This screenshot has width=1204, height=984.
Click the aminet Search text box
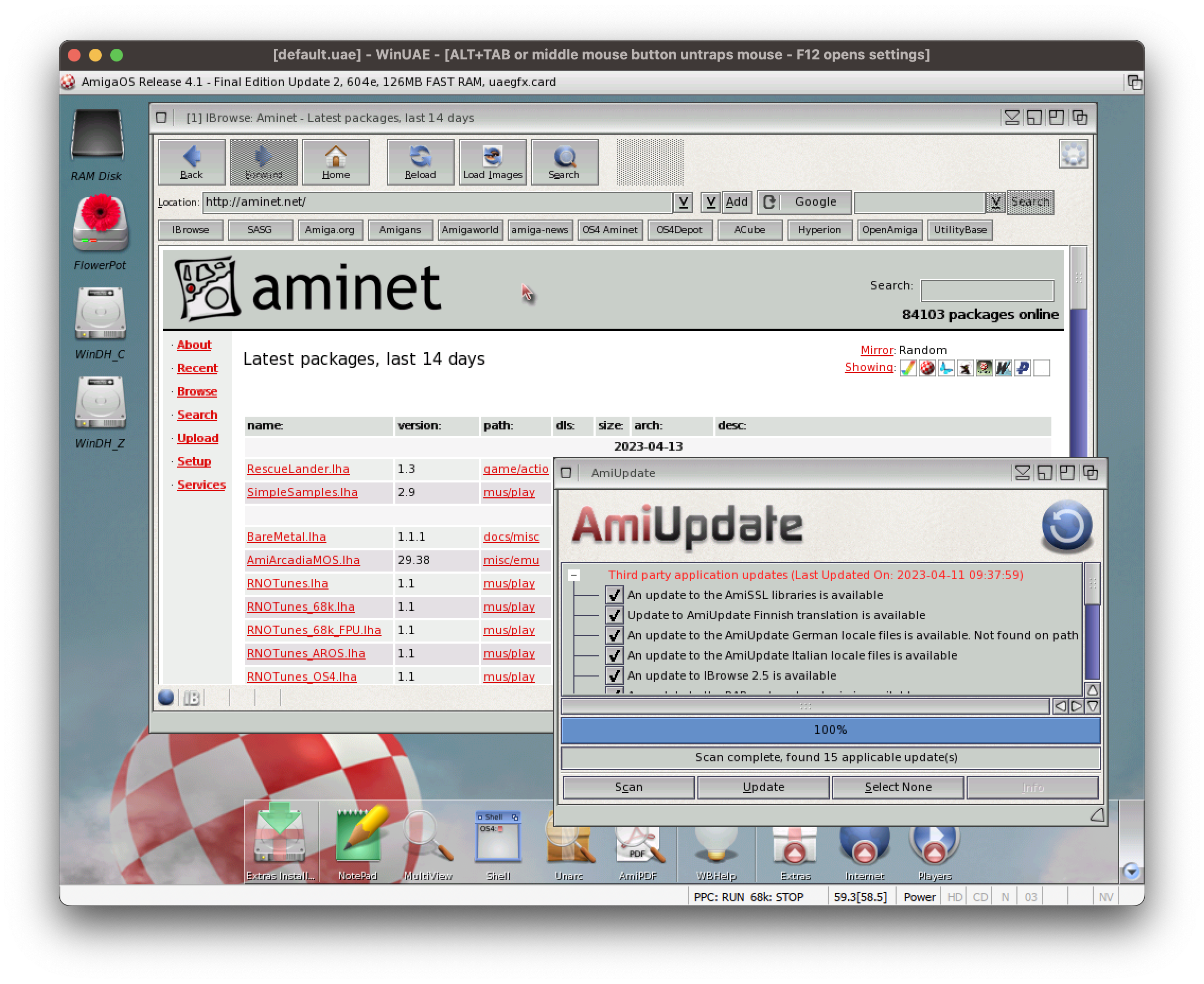pos(987,290)
